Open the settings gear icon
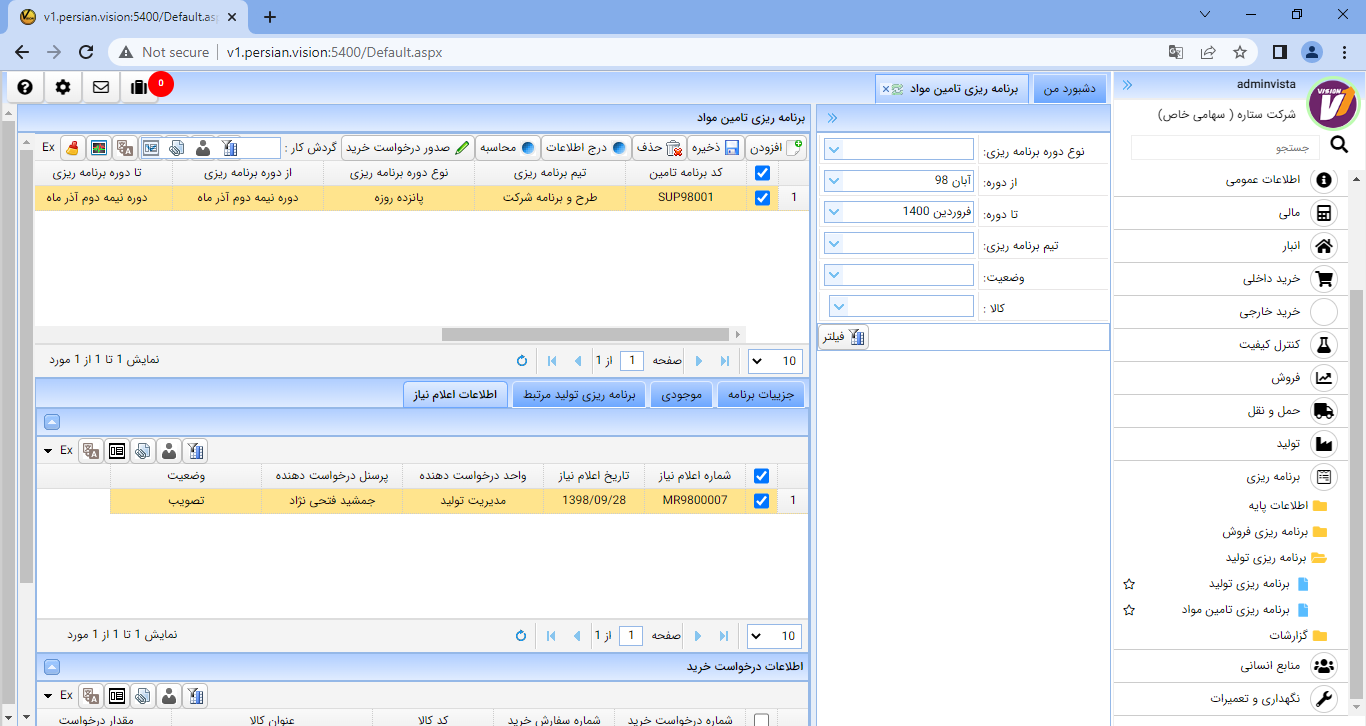The width and height of the screenshot is (1366, 726). point(63,87)
